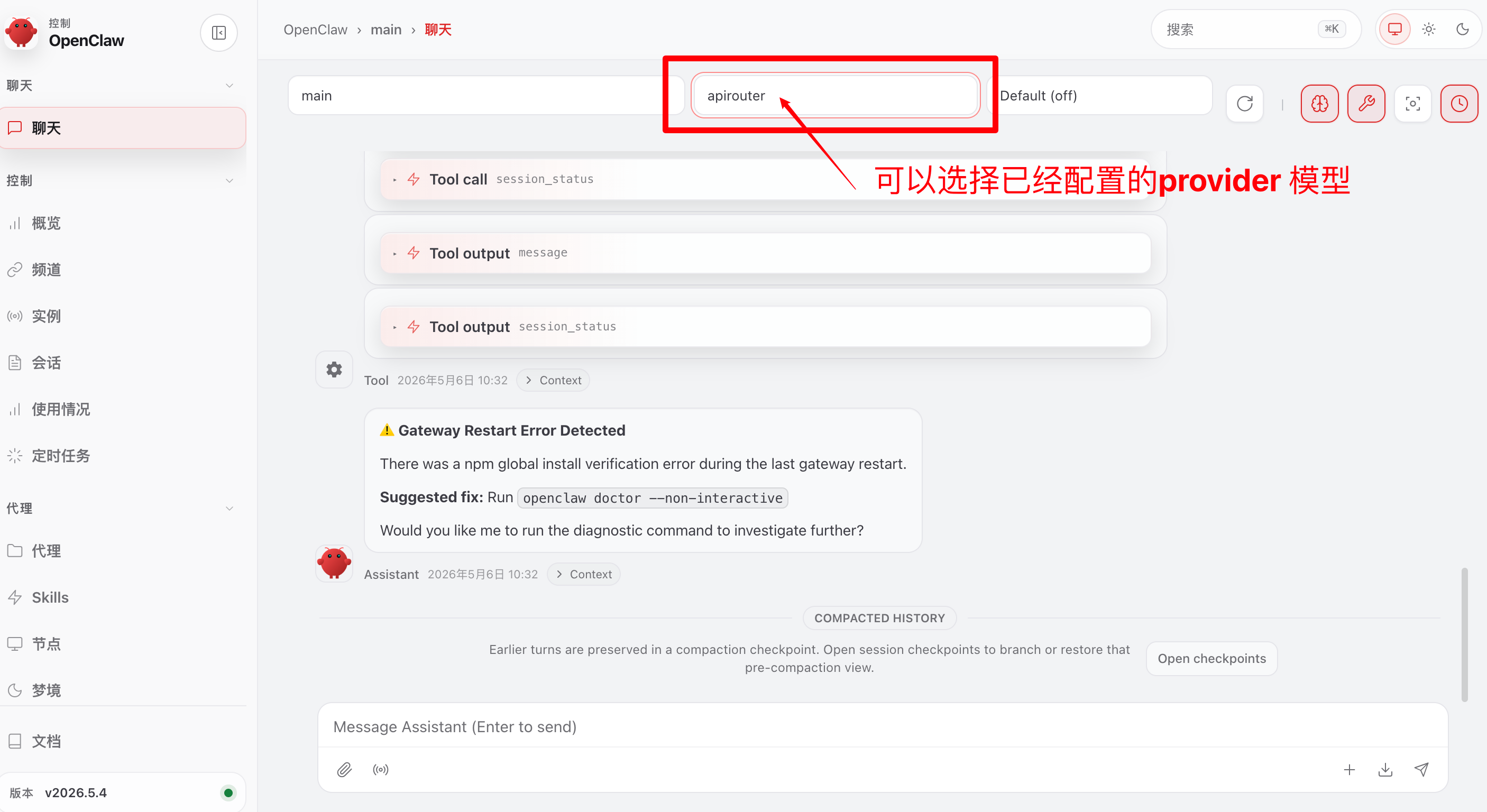This screenshot has width=1487, height=812.
Task: Click the 聊天 breadcrumb
Action: pyautogui.click(x=438, y=30)
